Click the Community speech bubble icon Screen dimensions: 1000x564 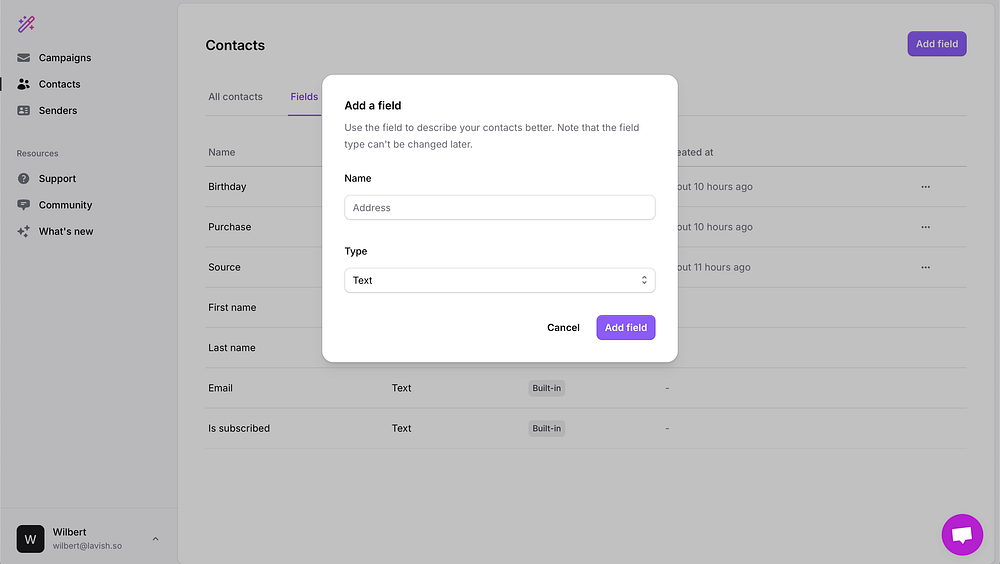point(24,205)
